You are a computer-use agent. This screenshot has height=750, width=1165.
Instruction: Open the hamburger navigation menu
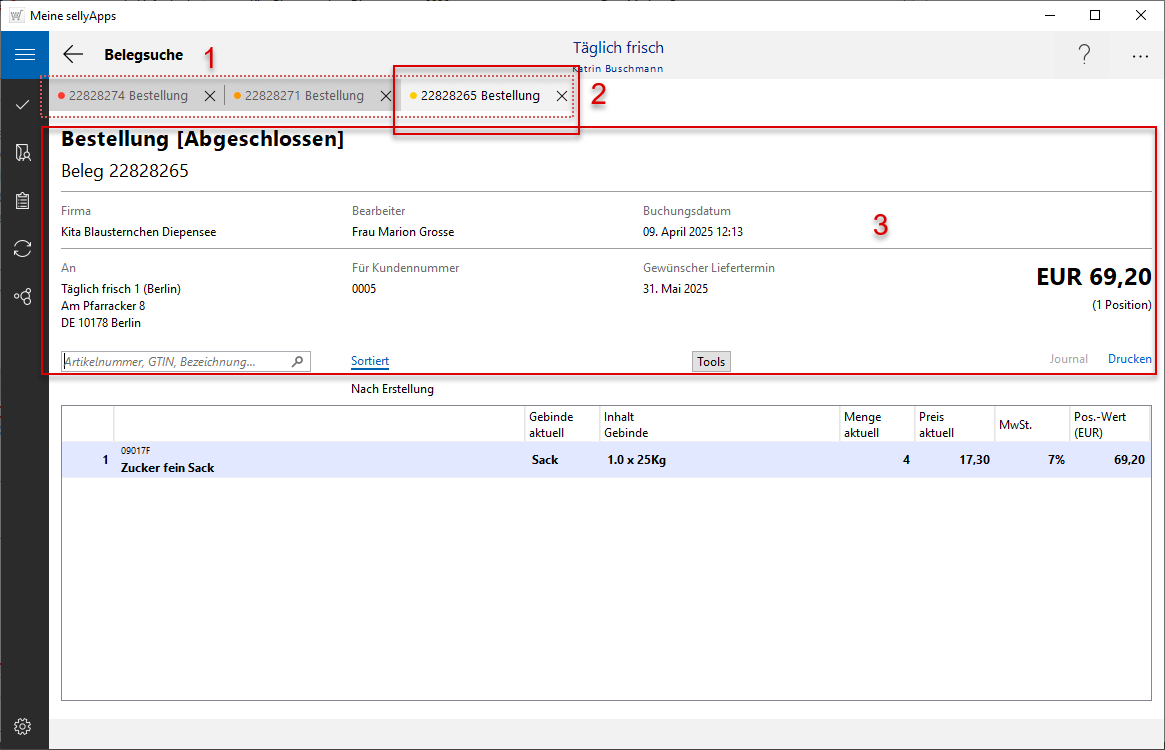point(24,55)
